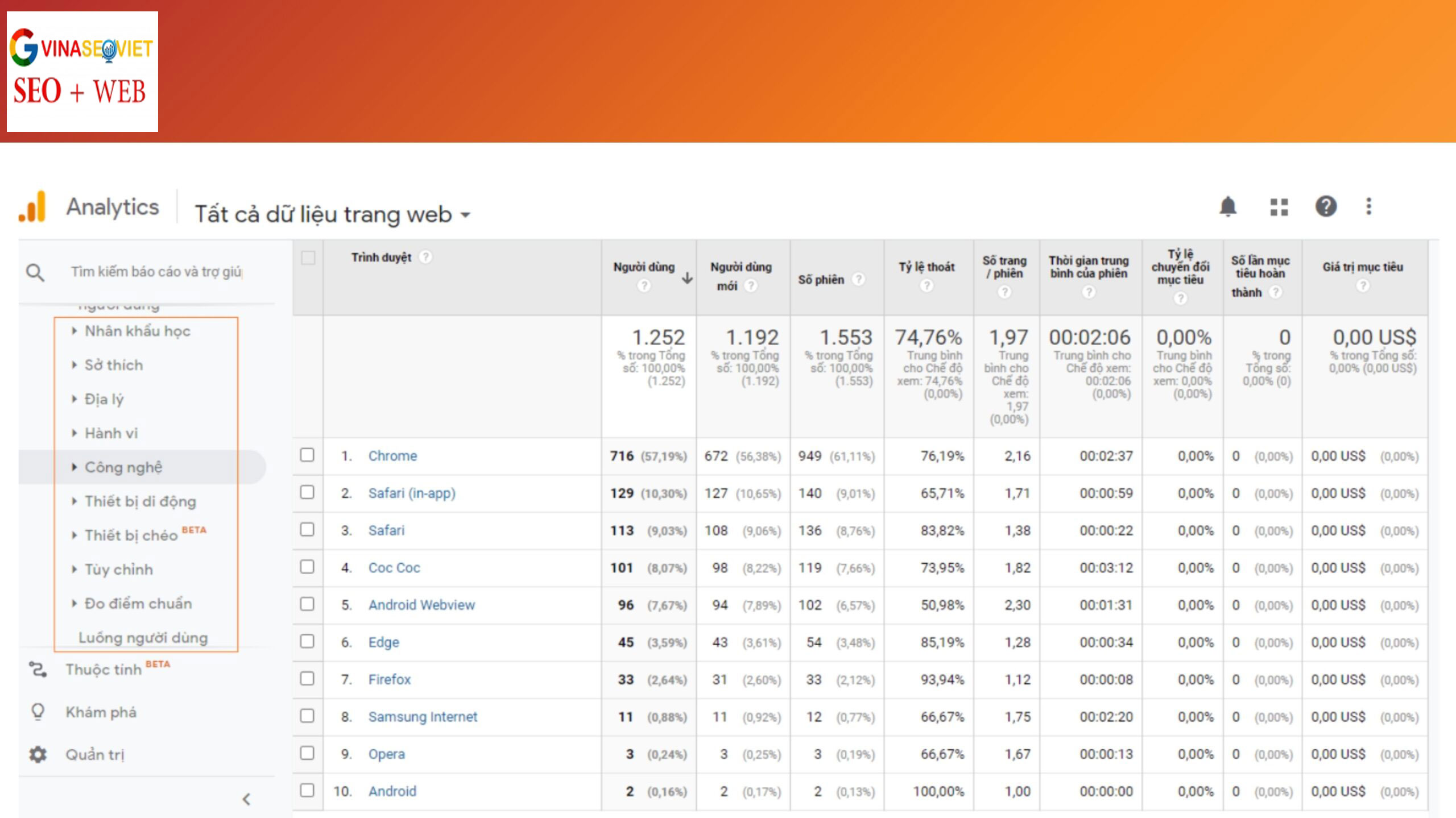
Task: Open the Chrome browser link
Action: click(392, 456)
